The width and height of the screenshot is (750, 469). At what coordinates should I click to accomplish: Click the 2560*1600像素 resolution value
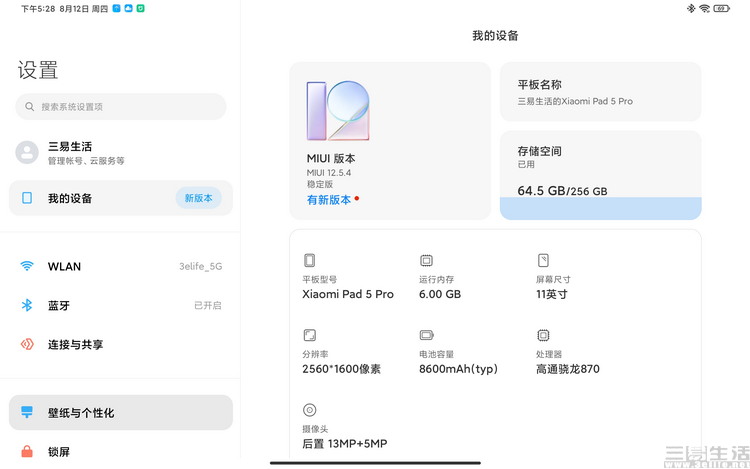(342, 369)
